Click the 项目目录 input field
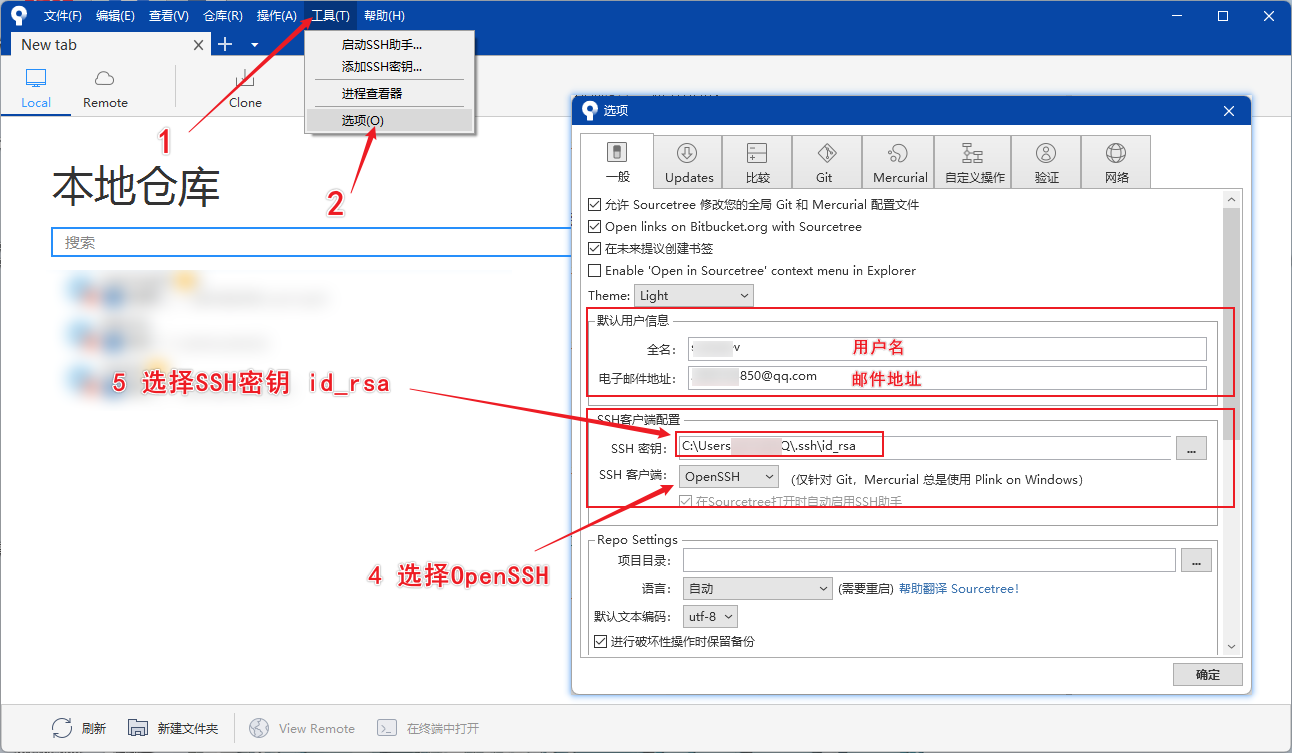The height and width of the screenshot is (753, 1292). (x=929, y=560)
